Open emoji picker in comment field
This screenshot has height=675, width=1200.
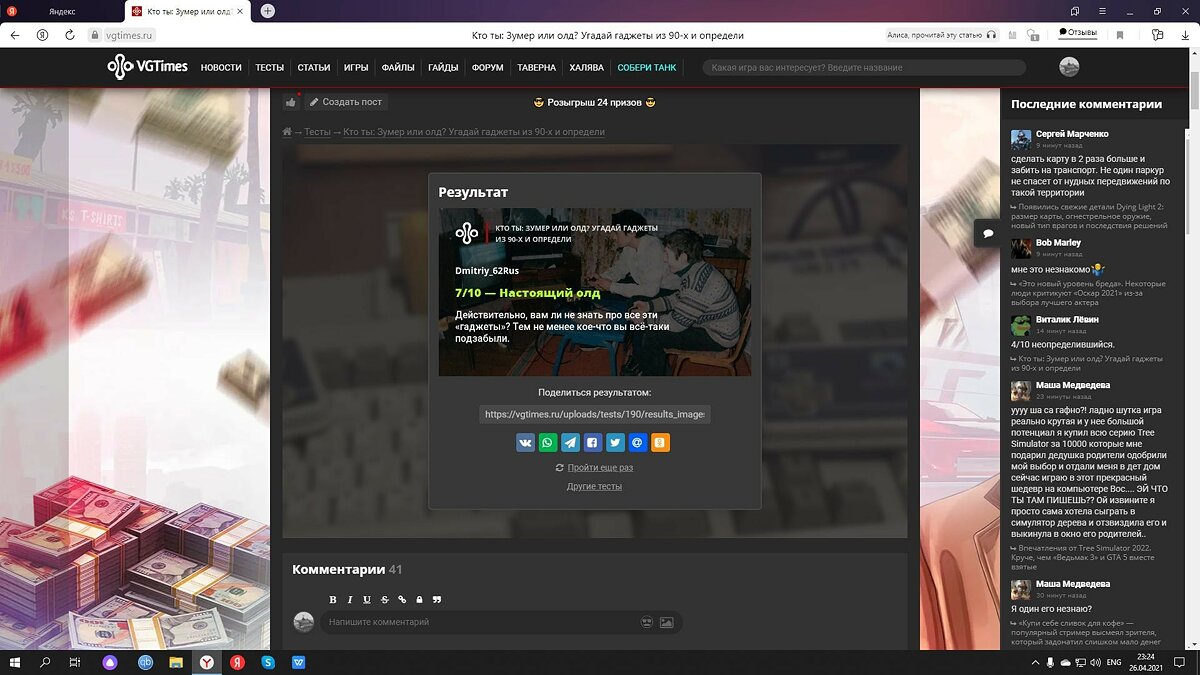(x=647, y=622)
